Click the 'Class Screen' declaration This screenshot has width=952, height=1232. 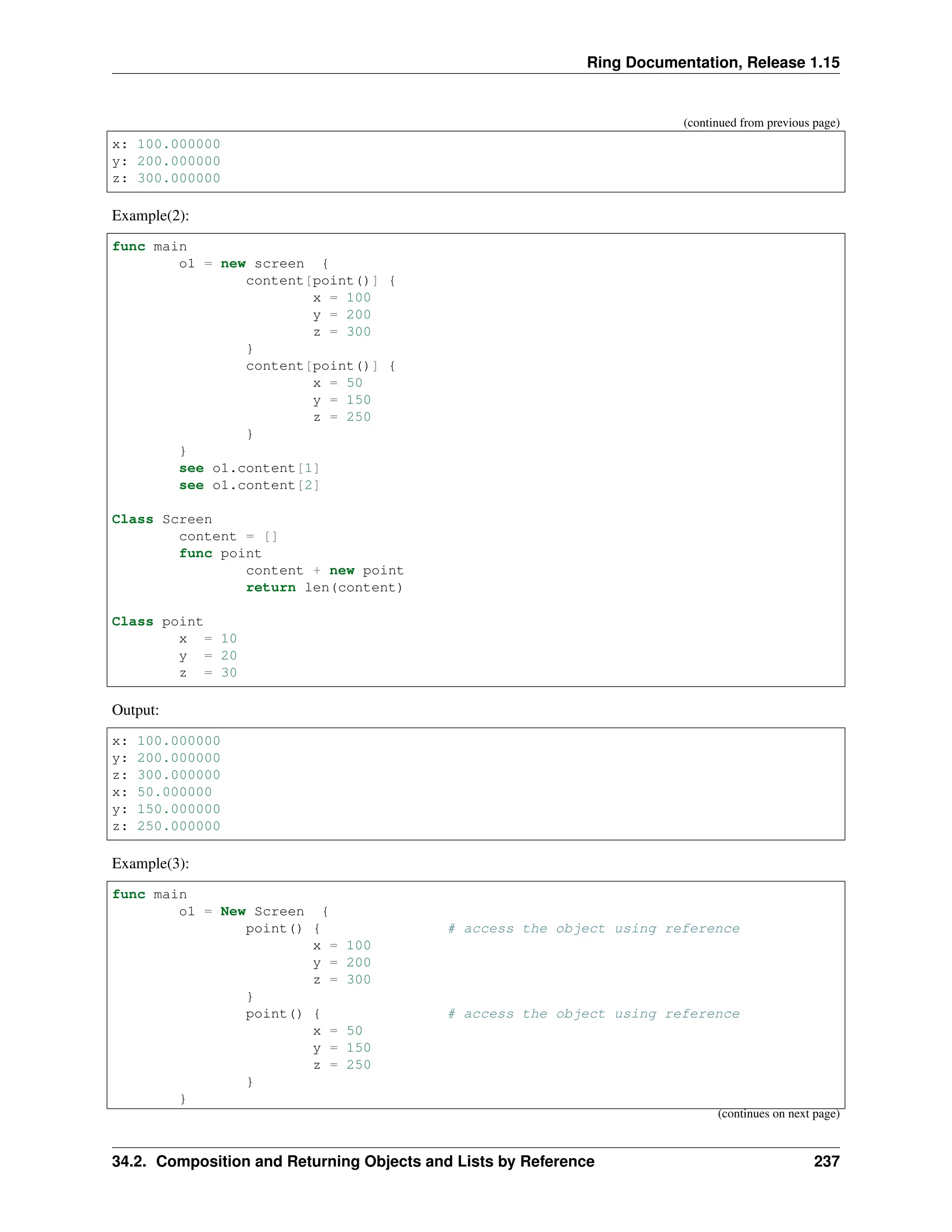click(161, 519)
